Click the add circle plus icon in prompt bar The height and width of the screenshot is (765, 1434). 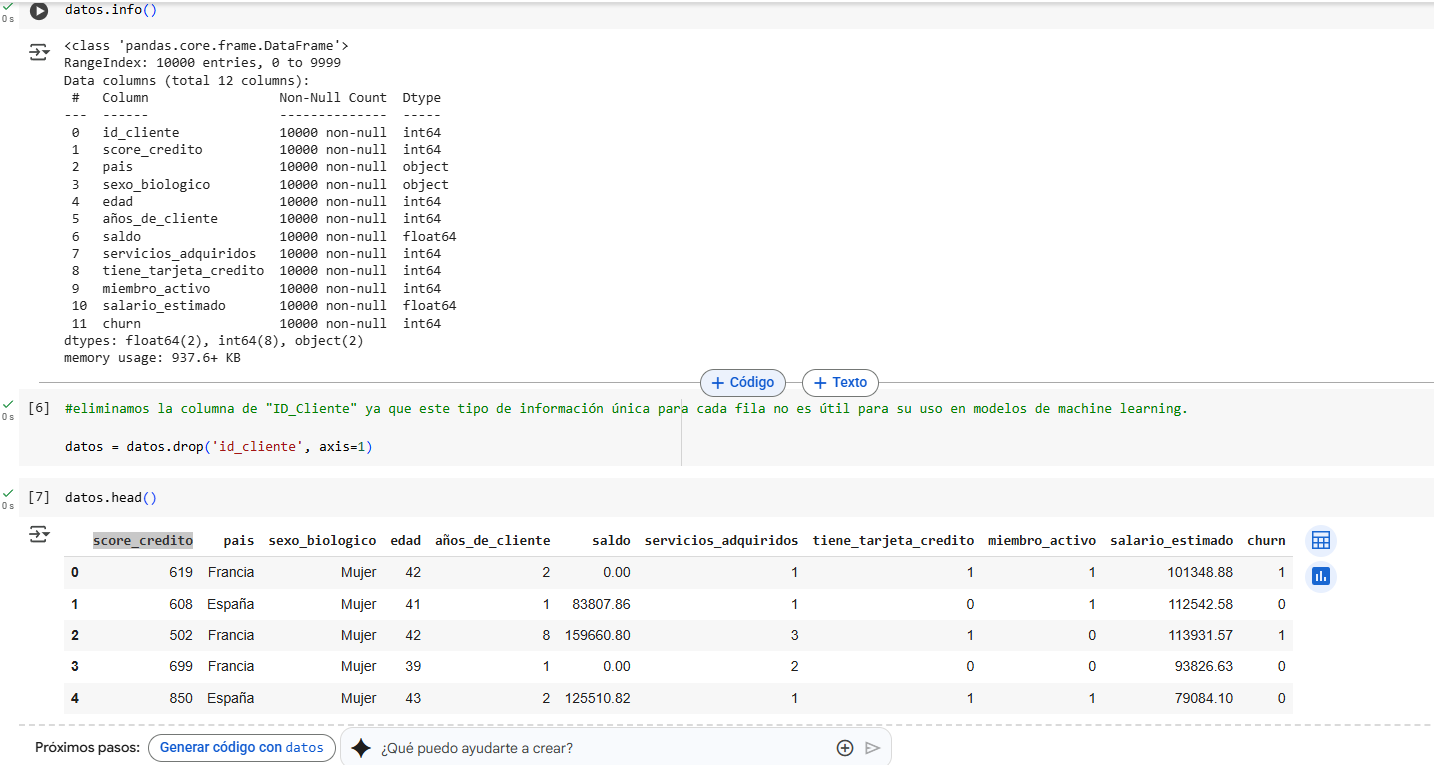coord(845,748)
